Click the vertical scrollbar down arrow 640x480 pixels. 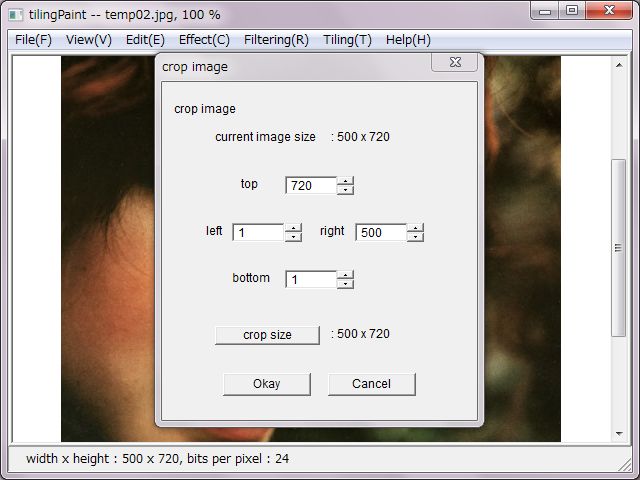pyautogui.click(x=619, y=434)
